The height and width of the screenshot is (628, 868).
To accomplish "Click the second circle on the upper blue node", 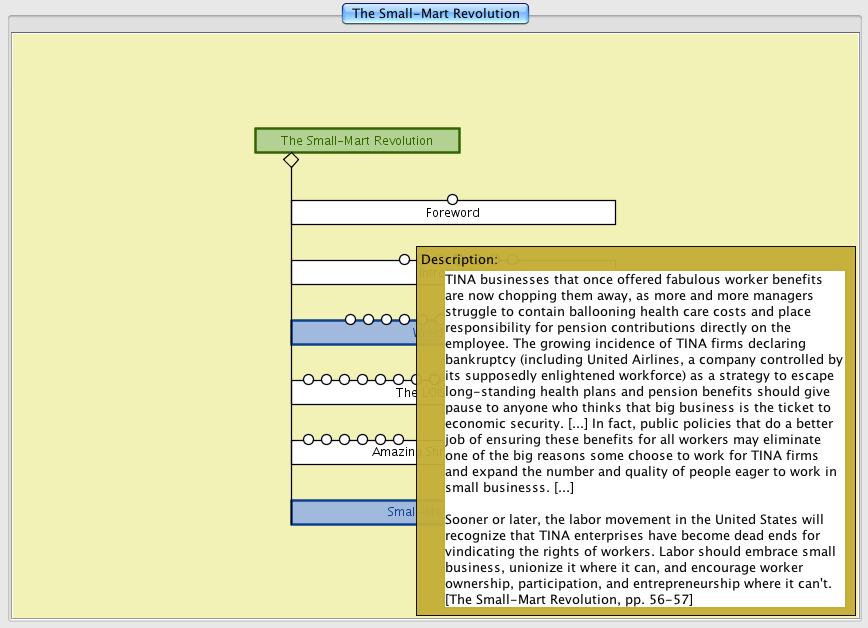I will tap(368, 320).
